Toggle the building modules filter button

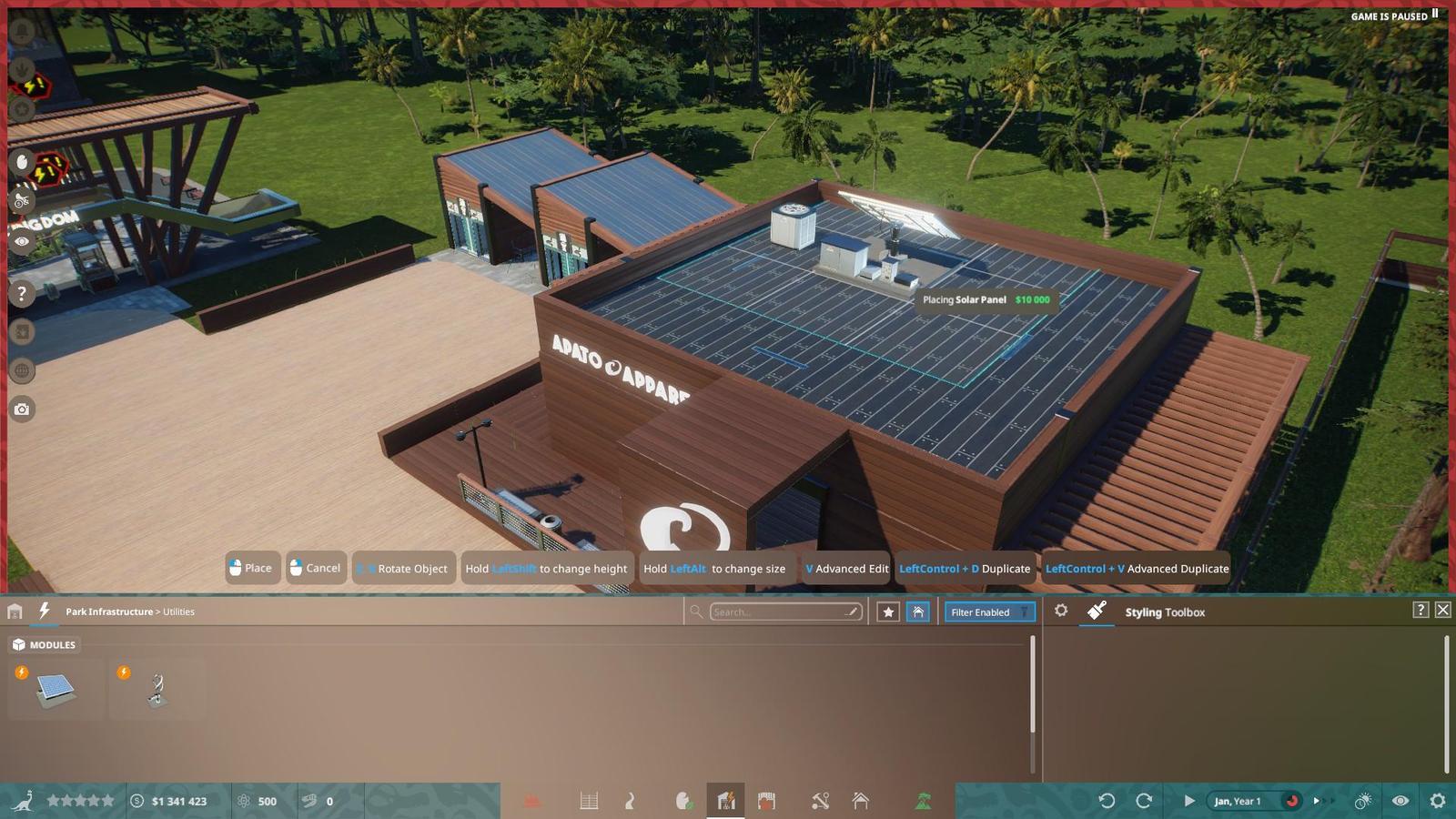[918, 612]
